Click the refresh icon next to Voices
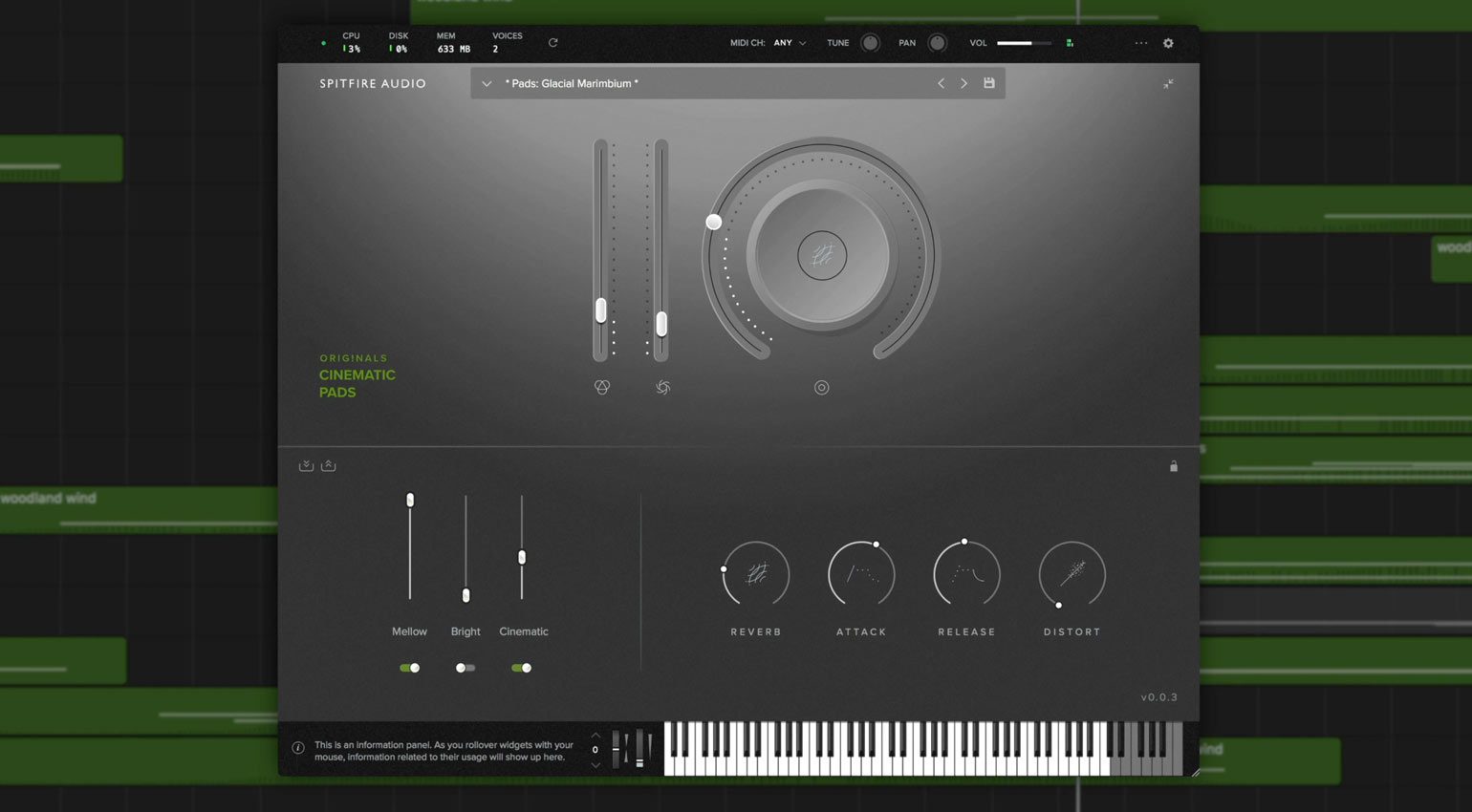The height and width of the screenshot is (812, 1472). coord(552,43)
